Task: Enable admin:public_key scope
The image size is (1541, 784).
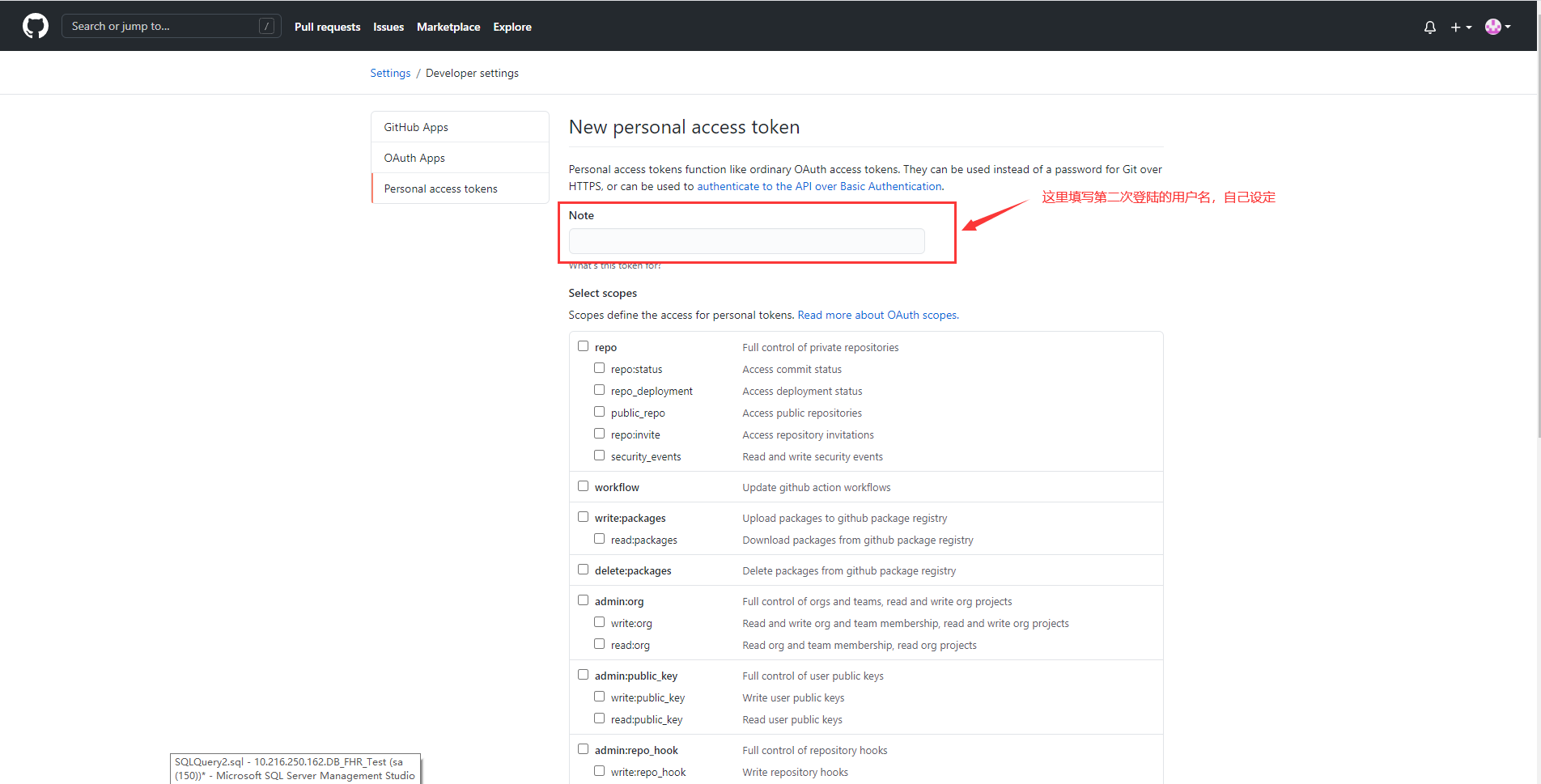Action: point(583,675)
